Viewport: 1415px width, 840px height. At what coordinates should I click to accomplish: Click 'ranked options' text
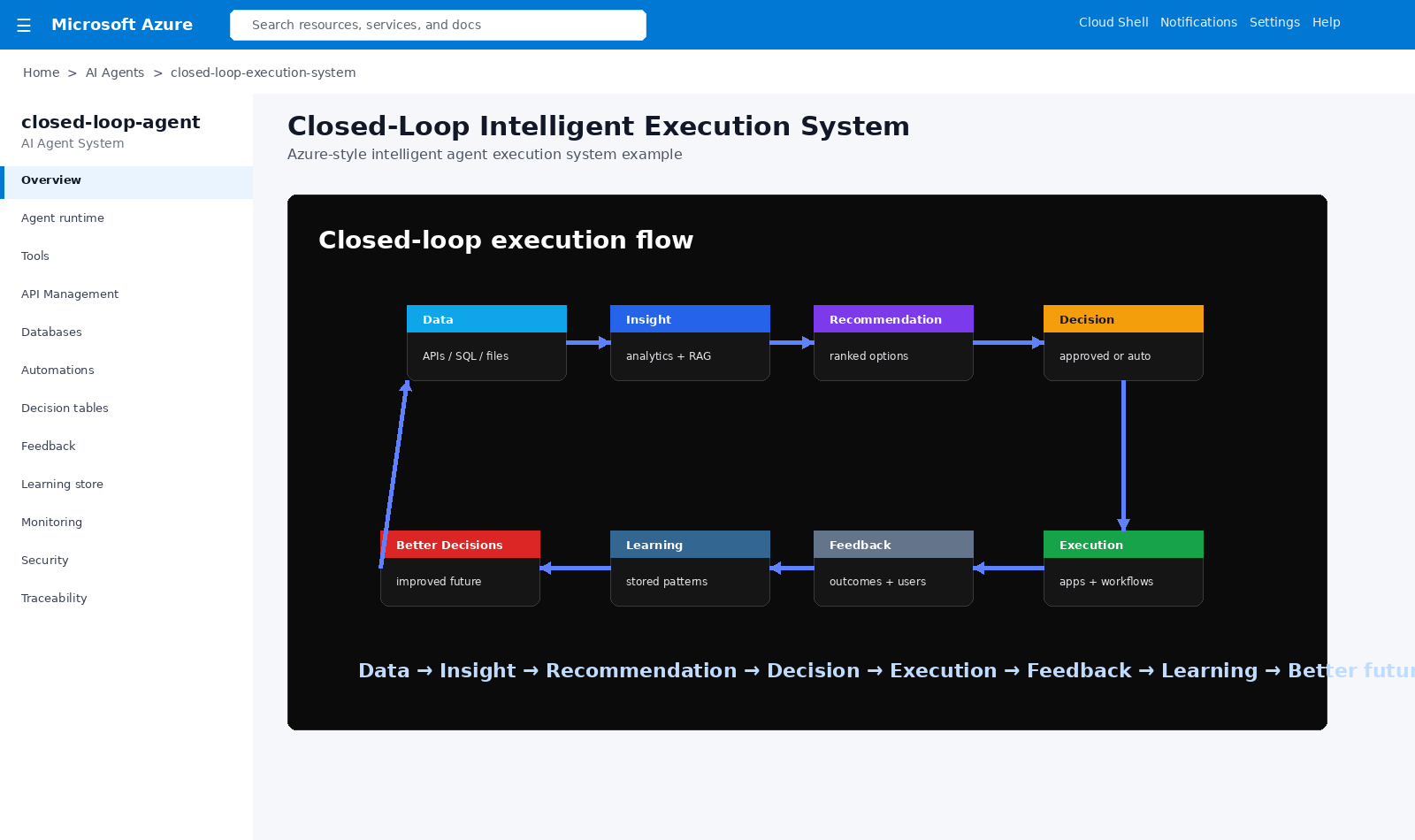[x=868, y=356]
